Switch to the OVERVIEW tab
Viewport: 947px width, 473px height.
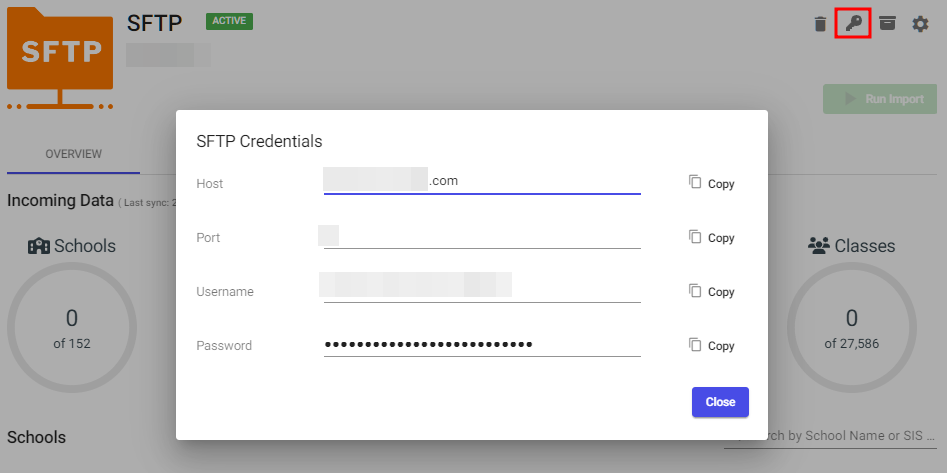[x=74, y=154]
